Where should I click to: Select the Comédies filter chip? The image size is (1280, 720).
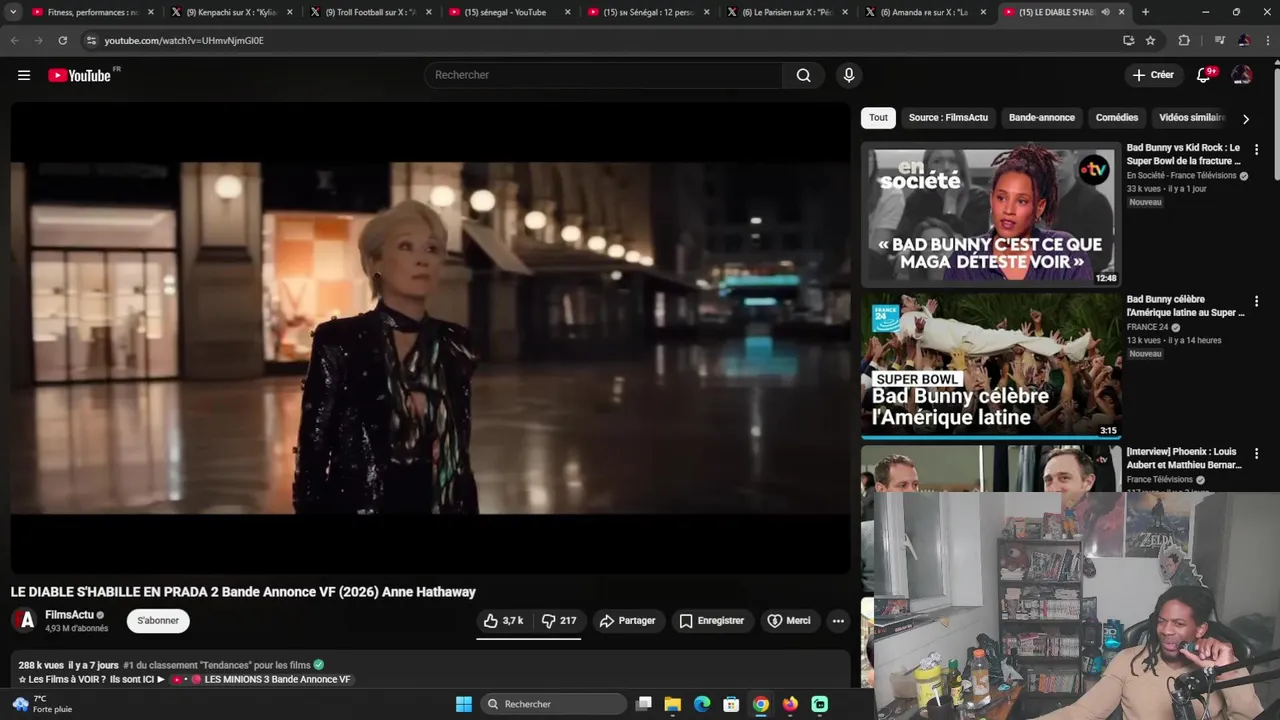click(x=1117, y=117)
